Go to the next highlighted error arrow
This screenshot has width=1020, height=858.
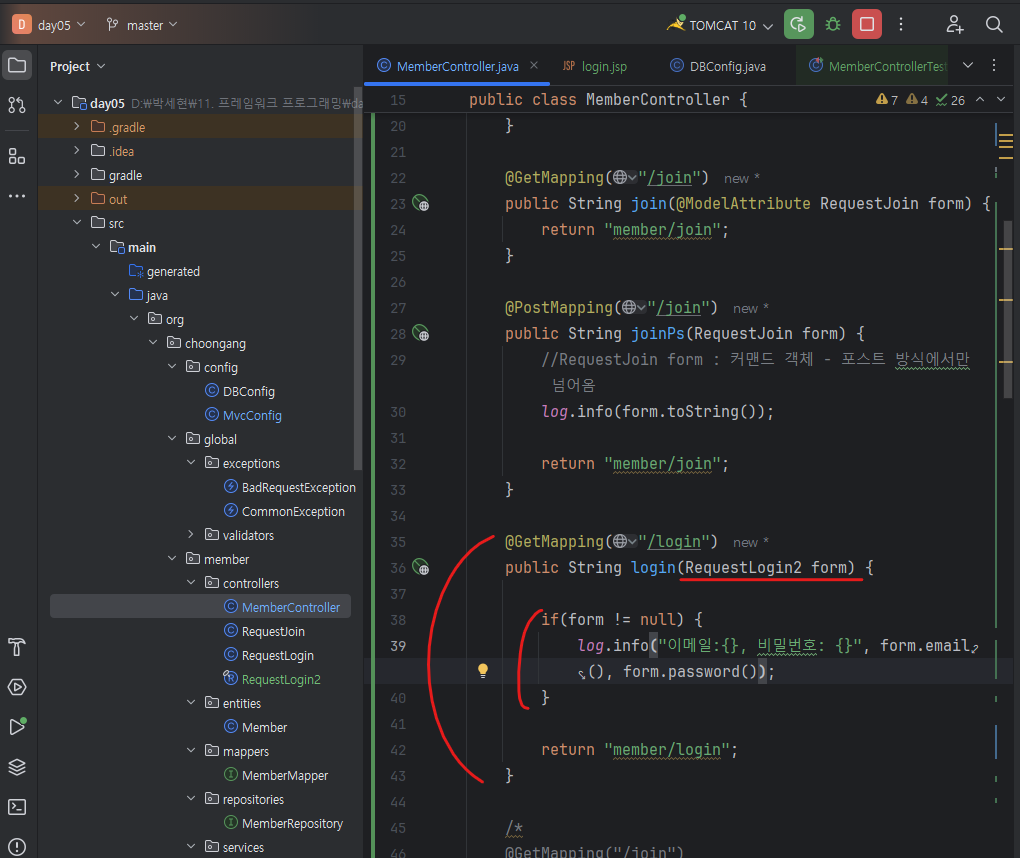point(1001,100)
